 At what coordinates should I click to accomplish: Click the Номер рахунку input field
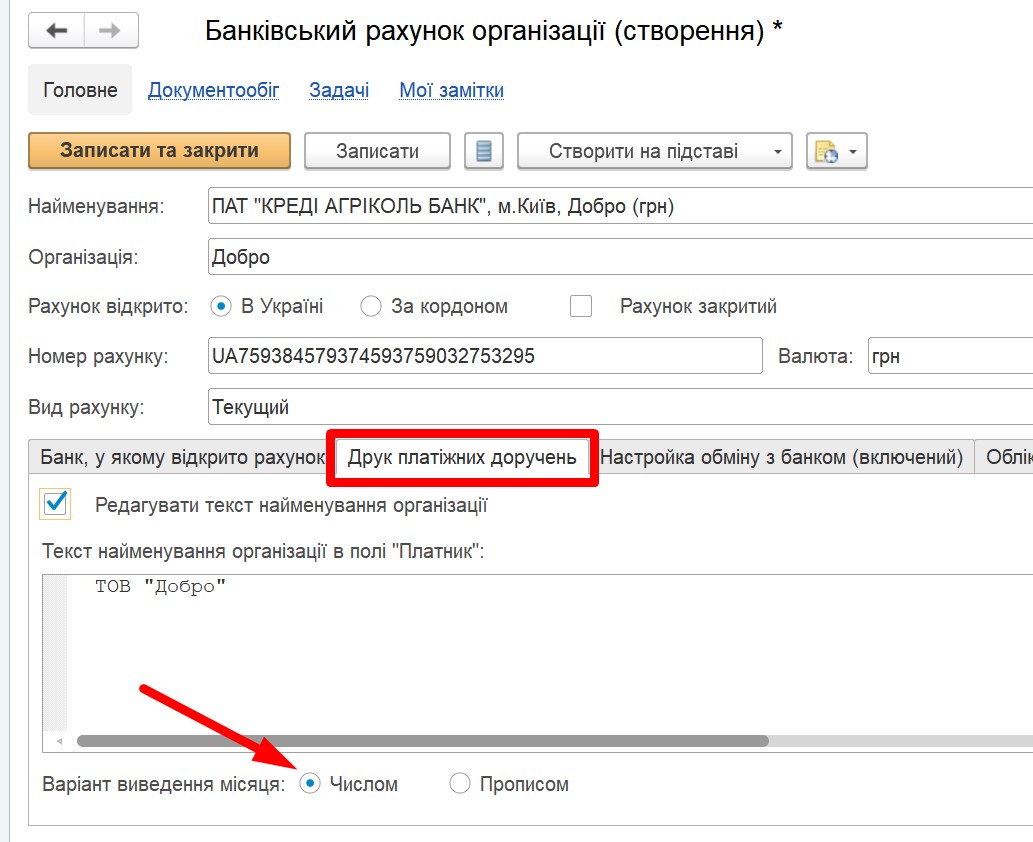click(x=485, y=356)
